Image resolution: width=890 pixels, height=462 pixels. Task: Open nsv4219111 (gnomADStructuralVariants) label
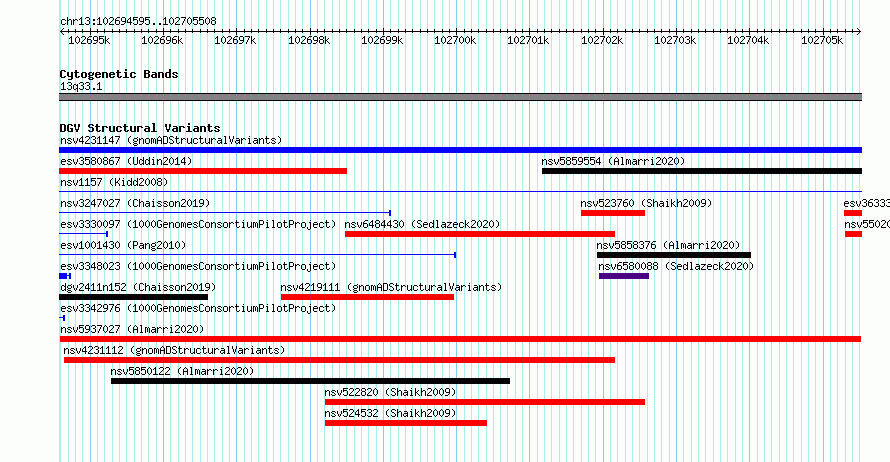pos(391,287)
